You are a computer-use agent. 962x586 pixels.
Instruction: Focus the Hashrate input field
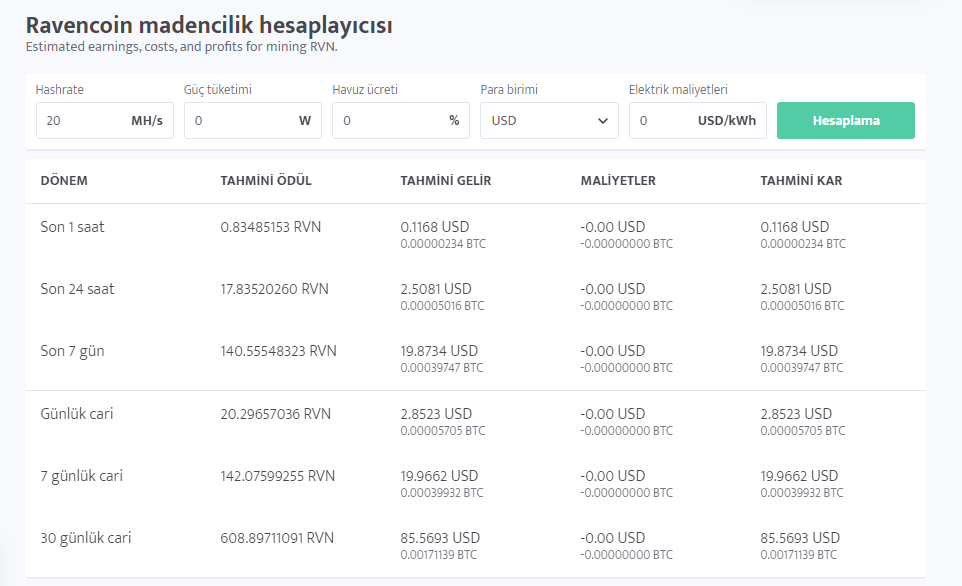104,120
